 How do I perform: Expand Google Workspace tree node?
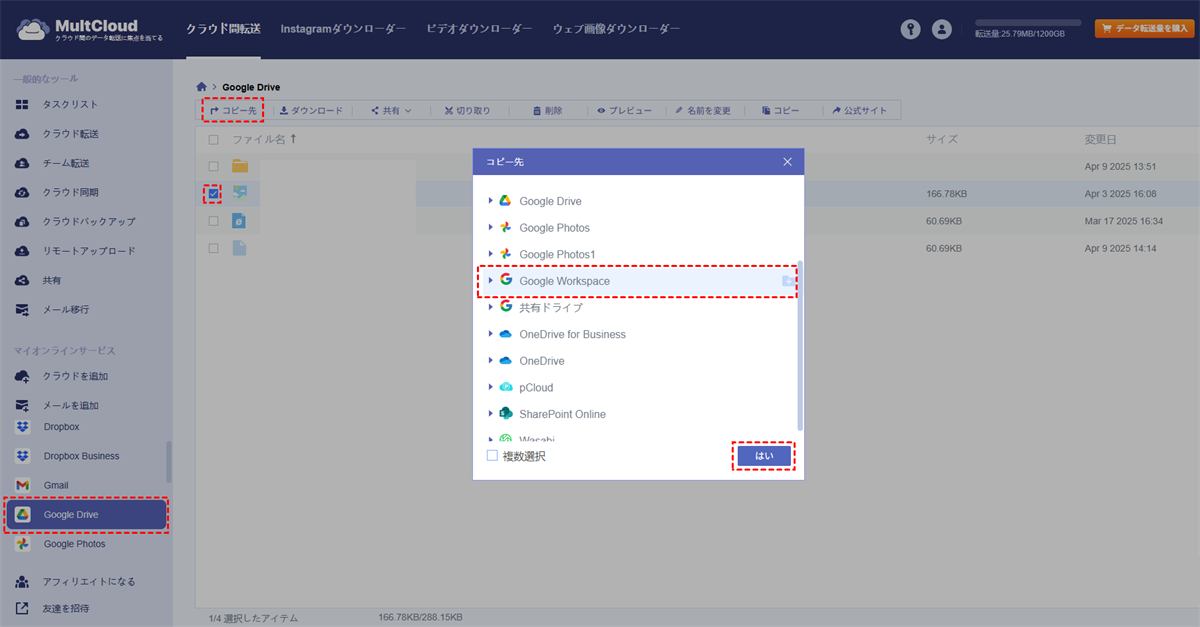pos(490,281)
